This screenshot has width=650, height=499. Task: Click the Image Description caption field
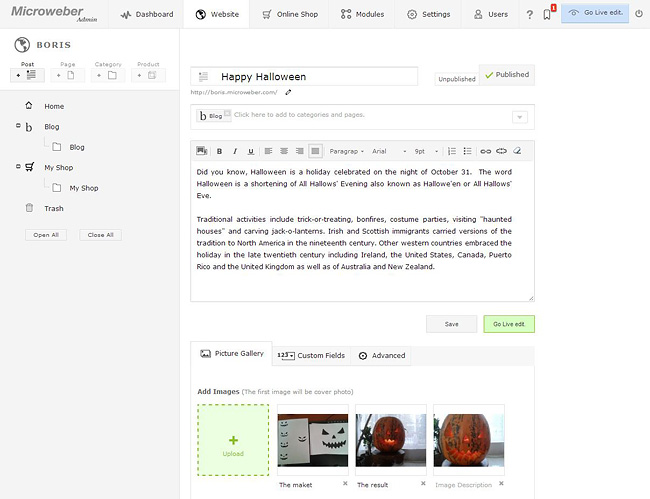point(463,485)
